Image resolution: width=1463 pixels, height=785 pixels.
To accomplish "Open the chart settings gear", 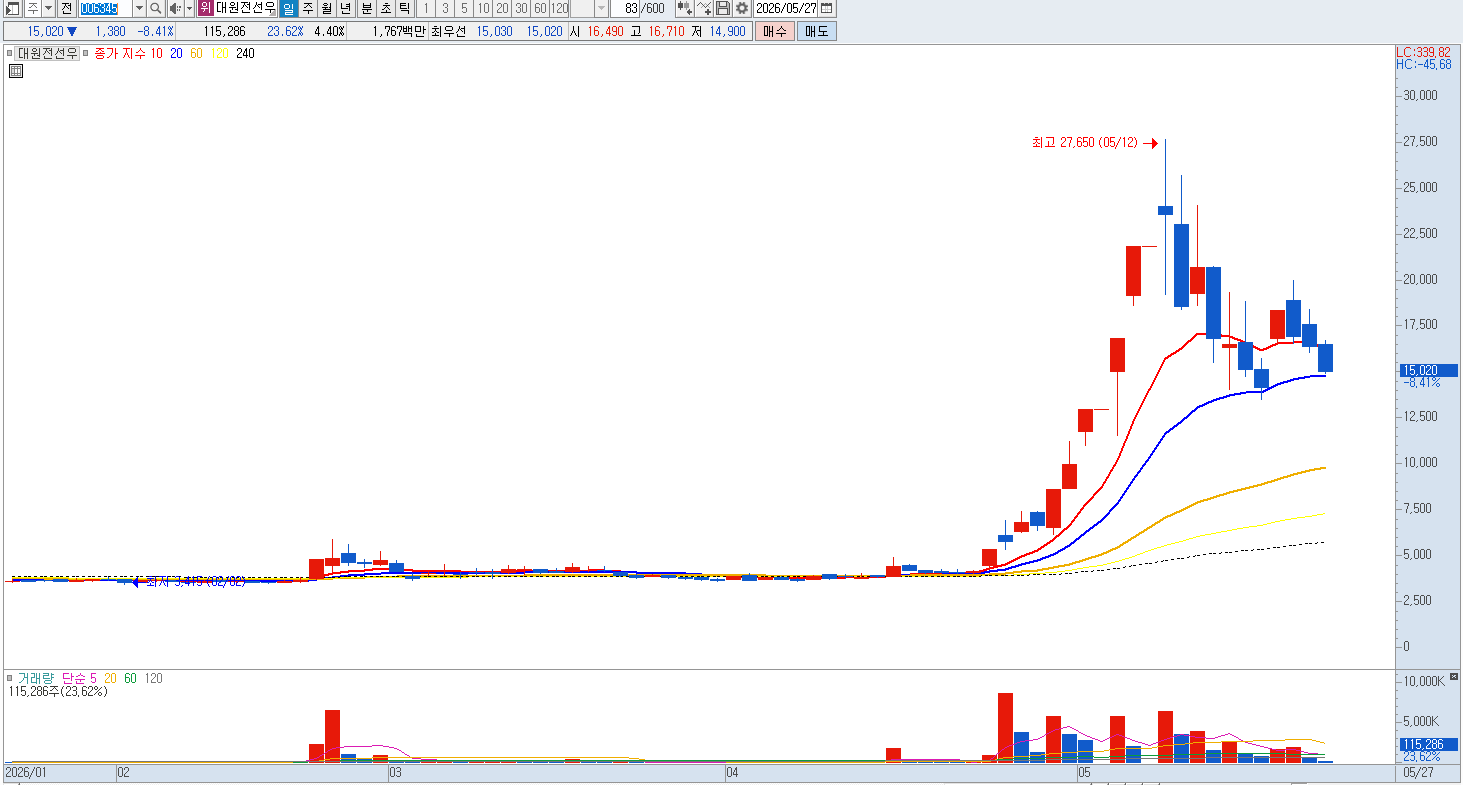I will click(742, 8).
